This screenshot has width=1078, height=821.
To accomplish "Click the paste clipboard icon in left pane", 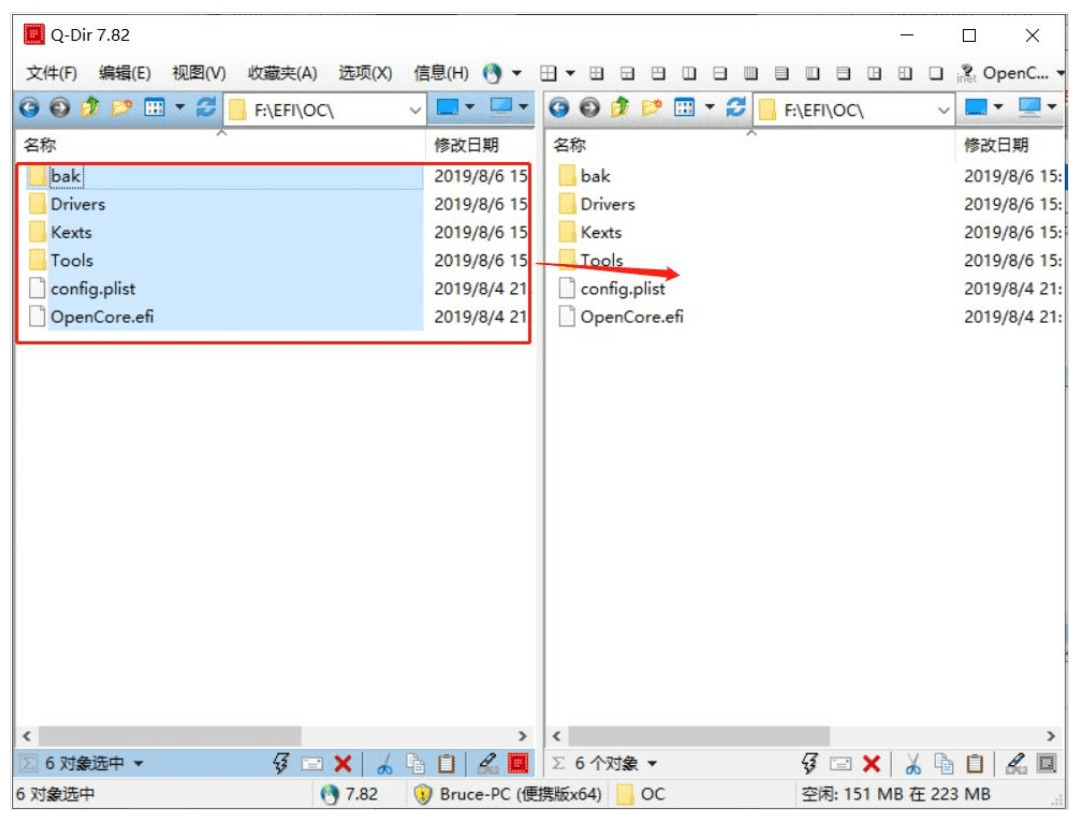I will pyautogui.click(x=447, y=764).
